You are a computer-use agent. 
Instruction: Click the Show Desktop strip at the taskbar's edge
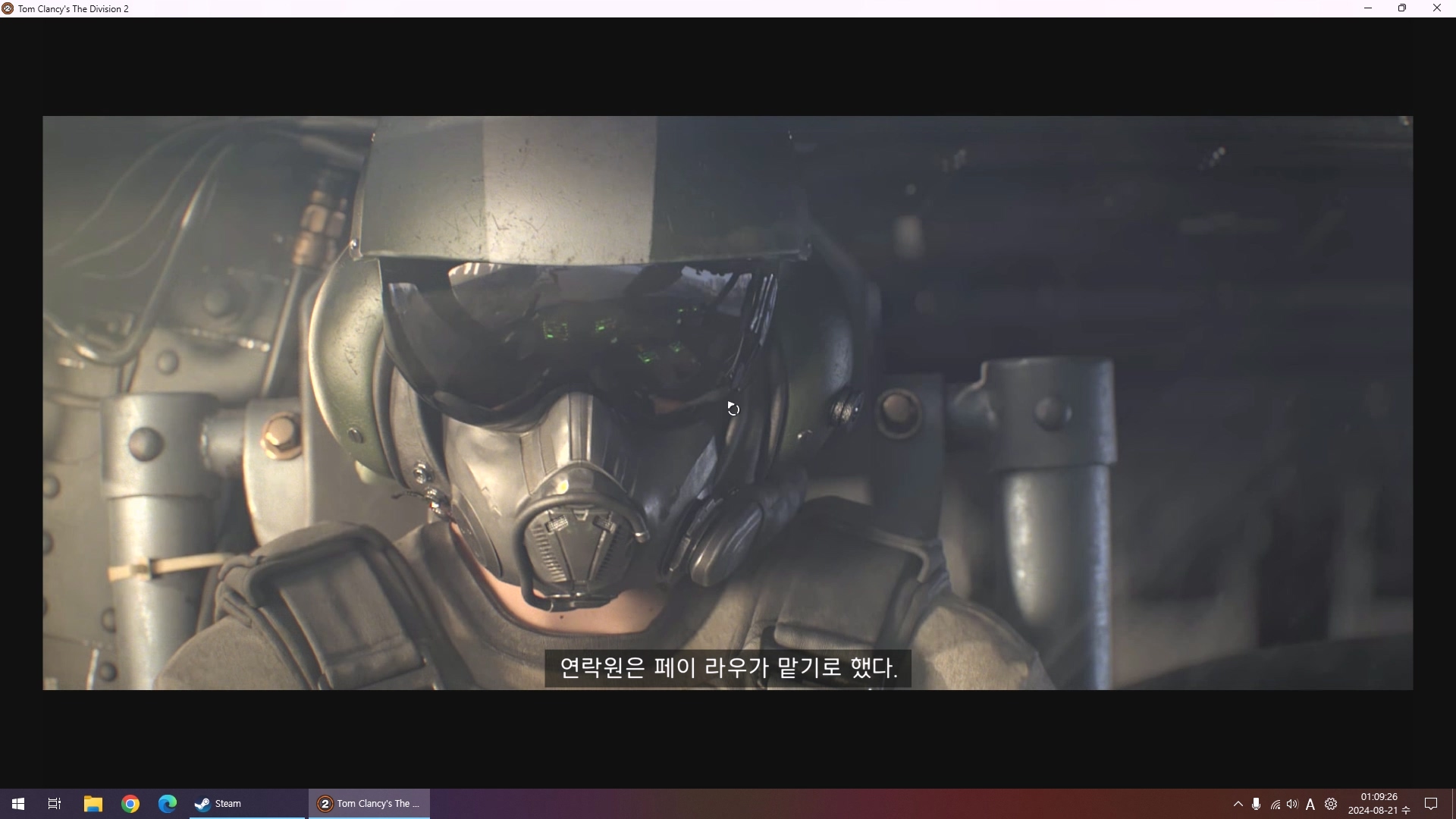1453,804
